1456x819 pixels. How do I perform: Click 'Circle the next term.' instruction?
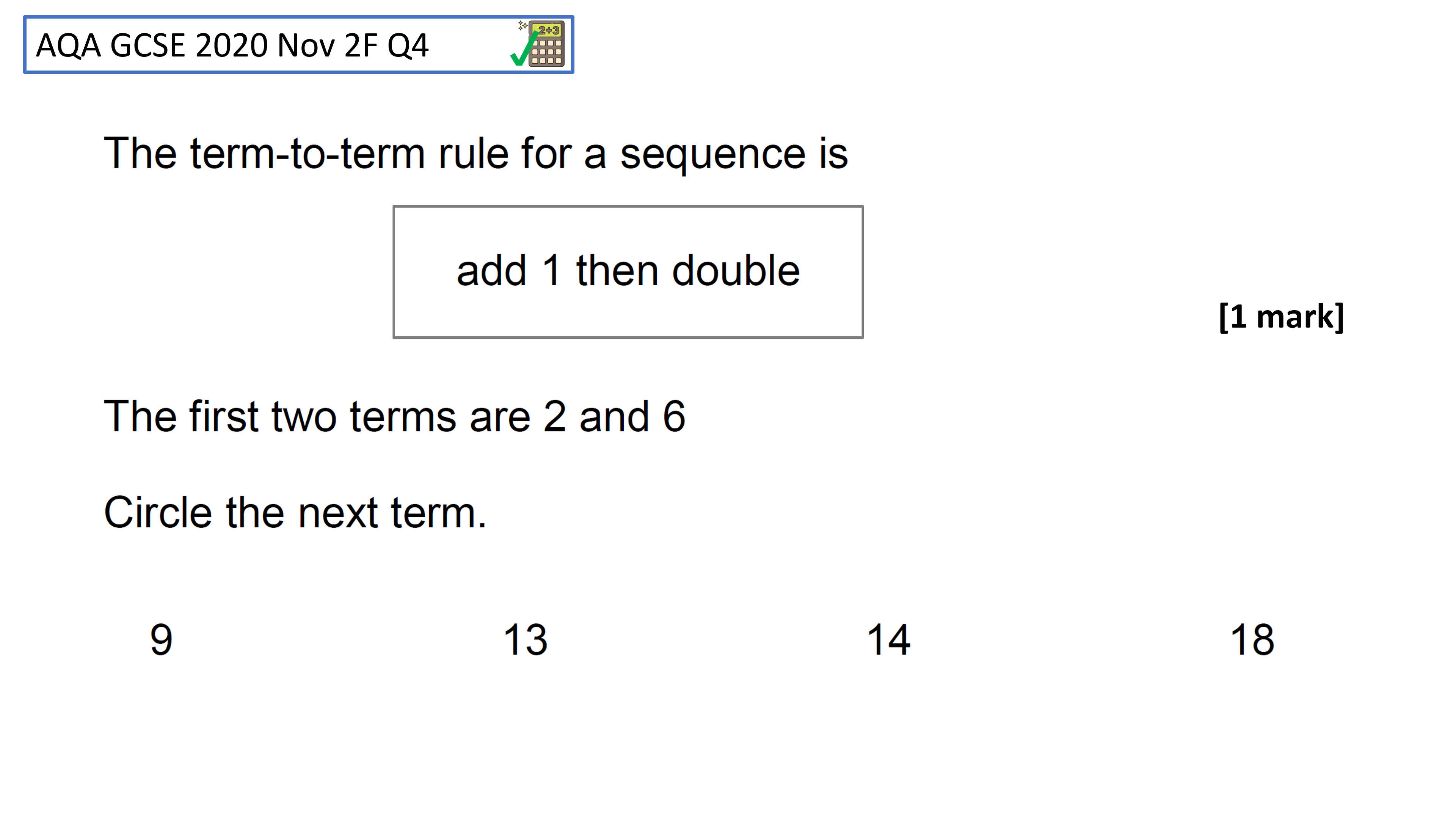[295, 513]
